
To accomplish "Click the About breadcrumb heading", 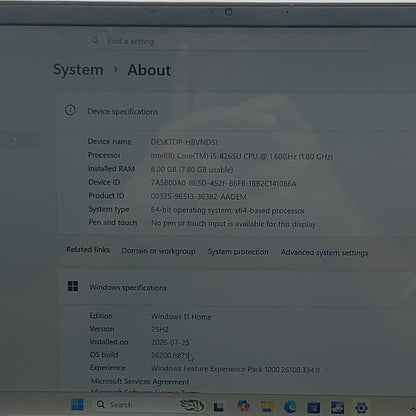I will click(149, 70).
